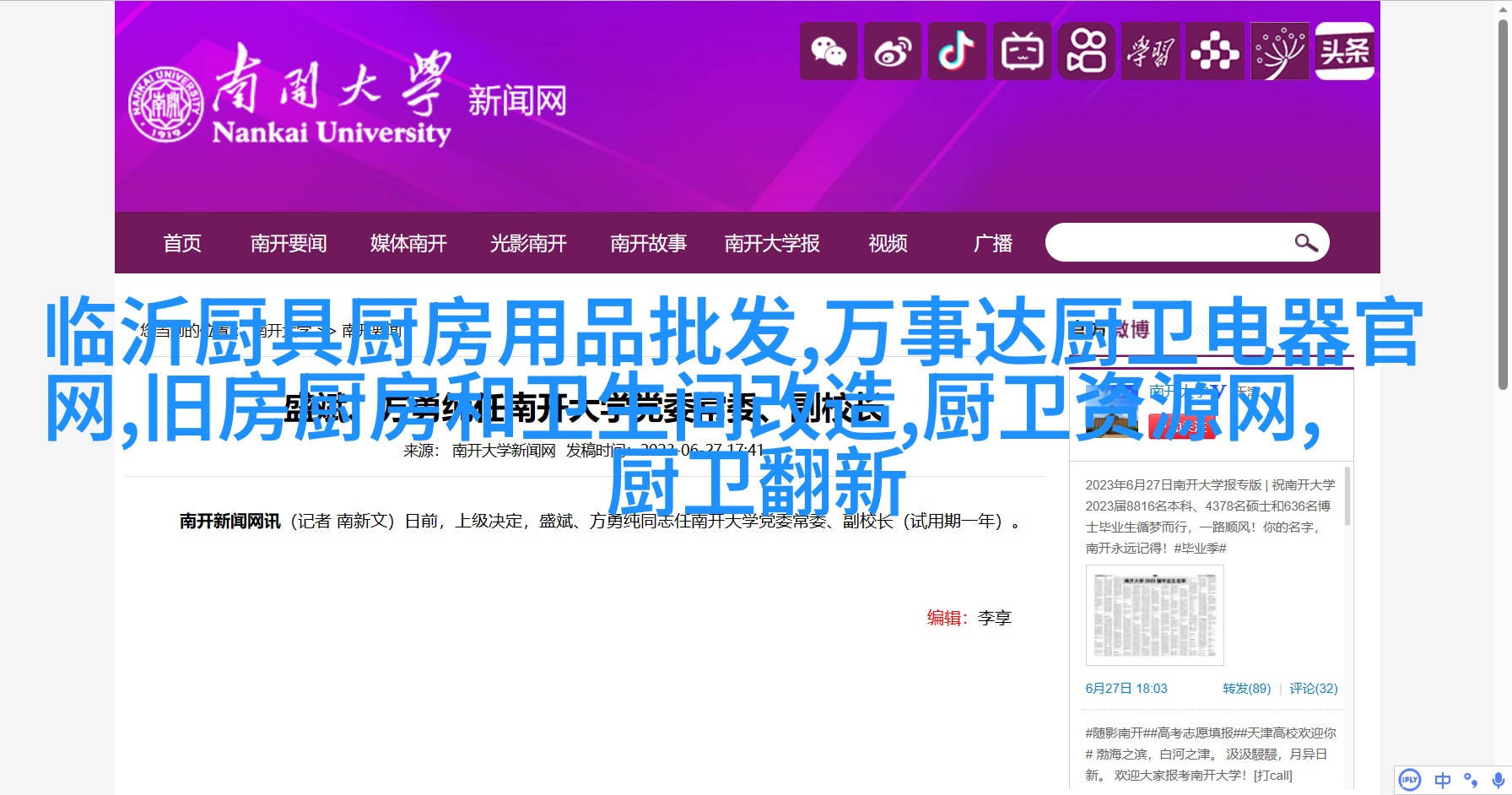Click the Weibo post text starting #随影南开##高考志愿填报#

point(1210,754)
